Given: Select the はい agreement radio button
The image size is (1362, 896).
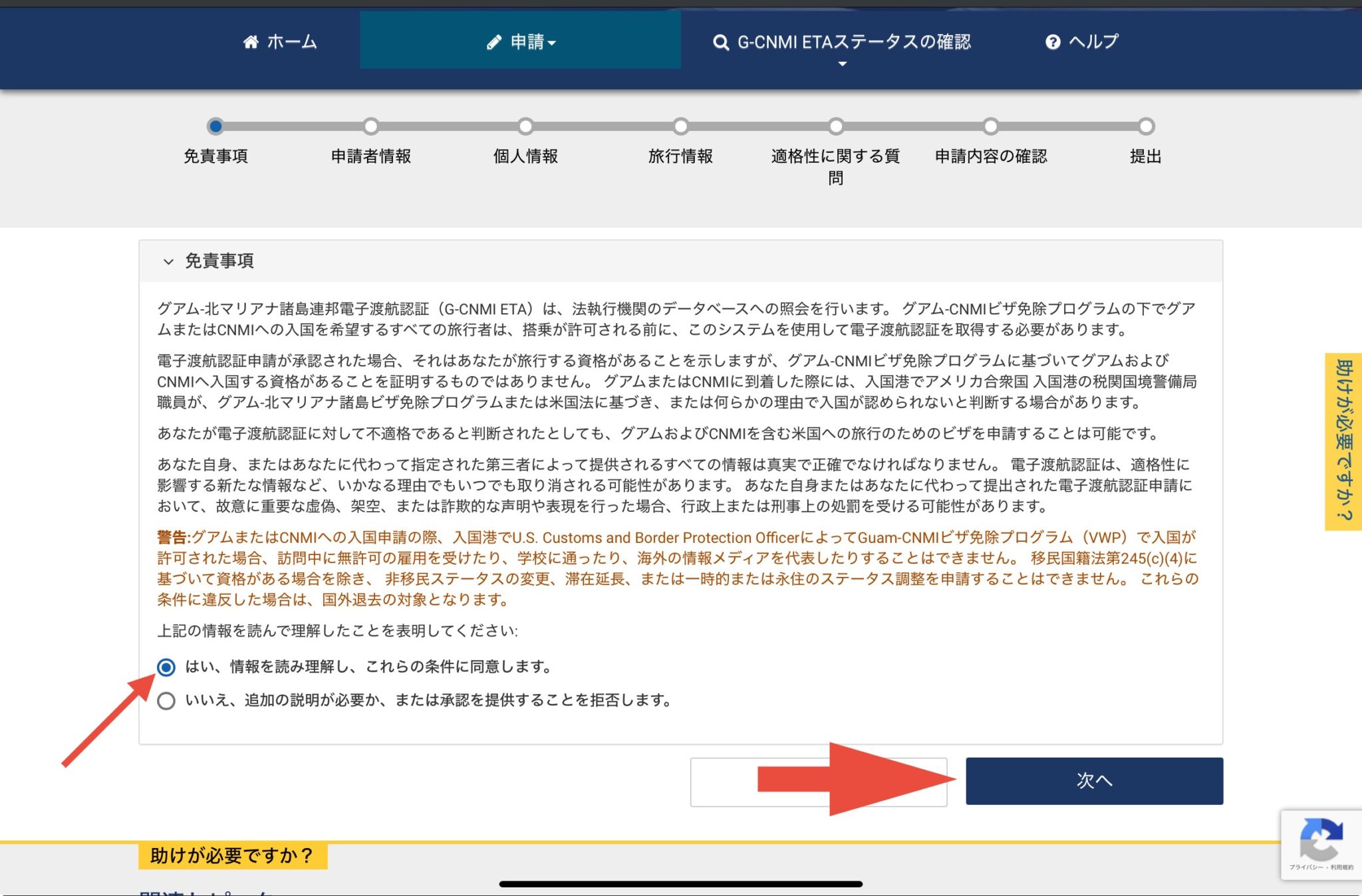Looking at the screenshot, I should tap(167, 667).
